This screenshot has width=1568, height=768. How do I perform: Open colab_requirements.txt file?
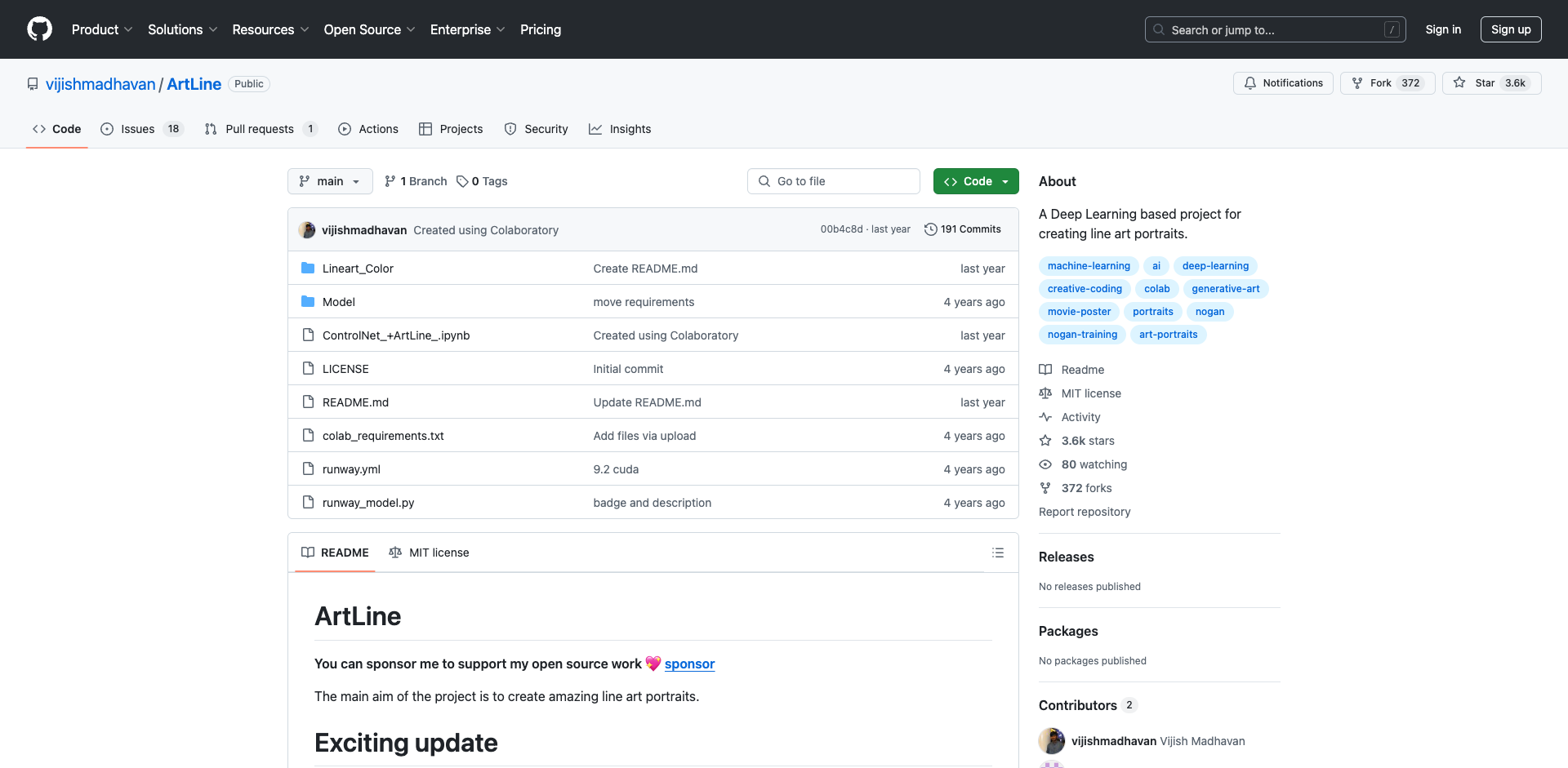coord(383,436)
